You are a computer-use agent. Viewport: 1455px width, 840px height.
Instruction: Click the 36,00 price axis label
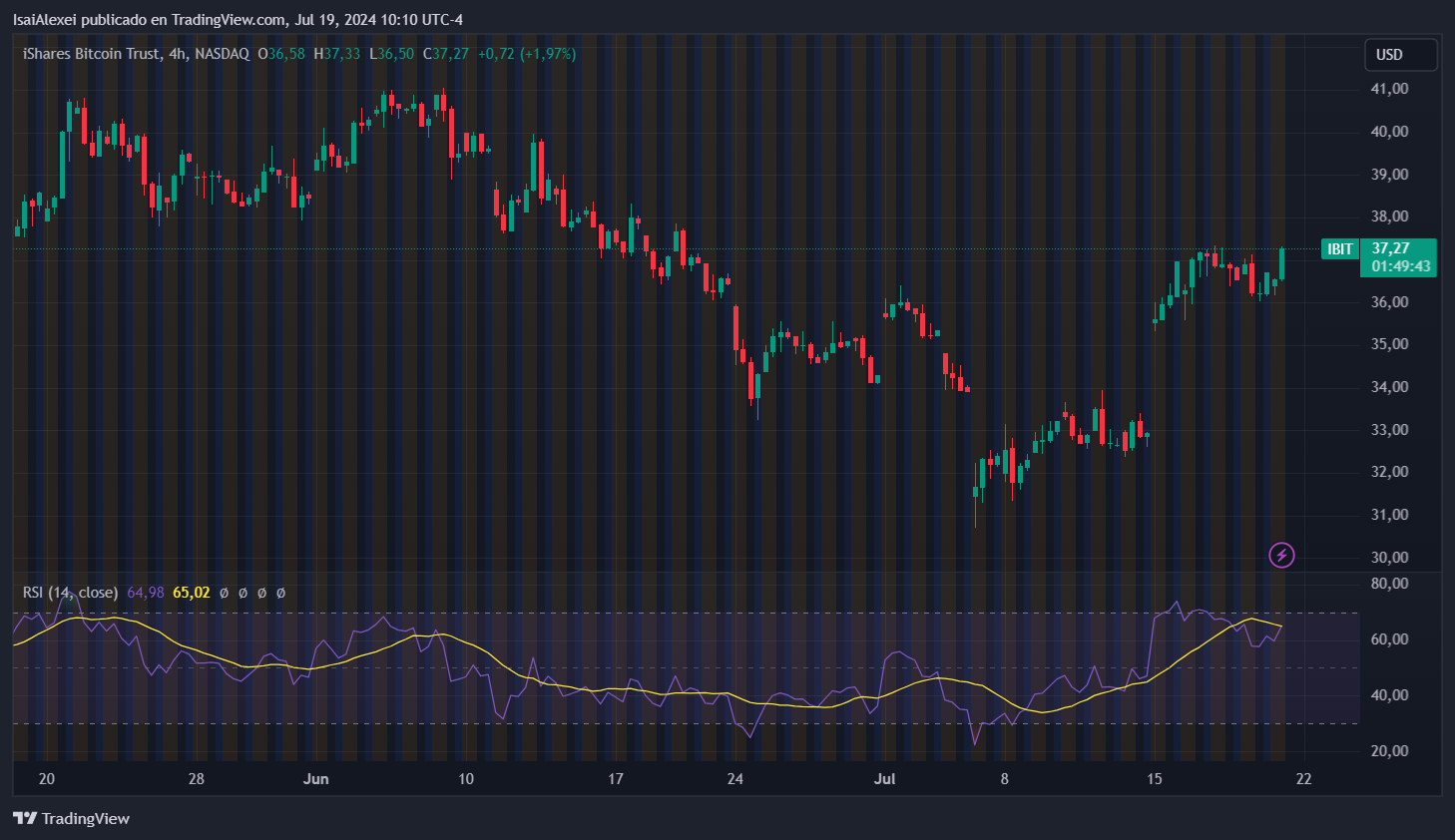point(1389,302)
